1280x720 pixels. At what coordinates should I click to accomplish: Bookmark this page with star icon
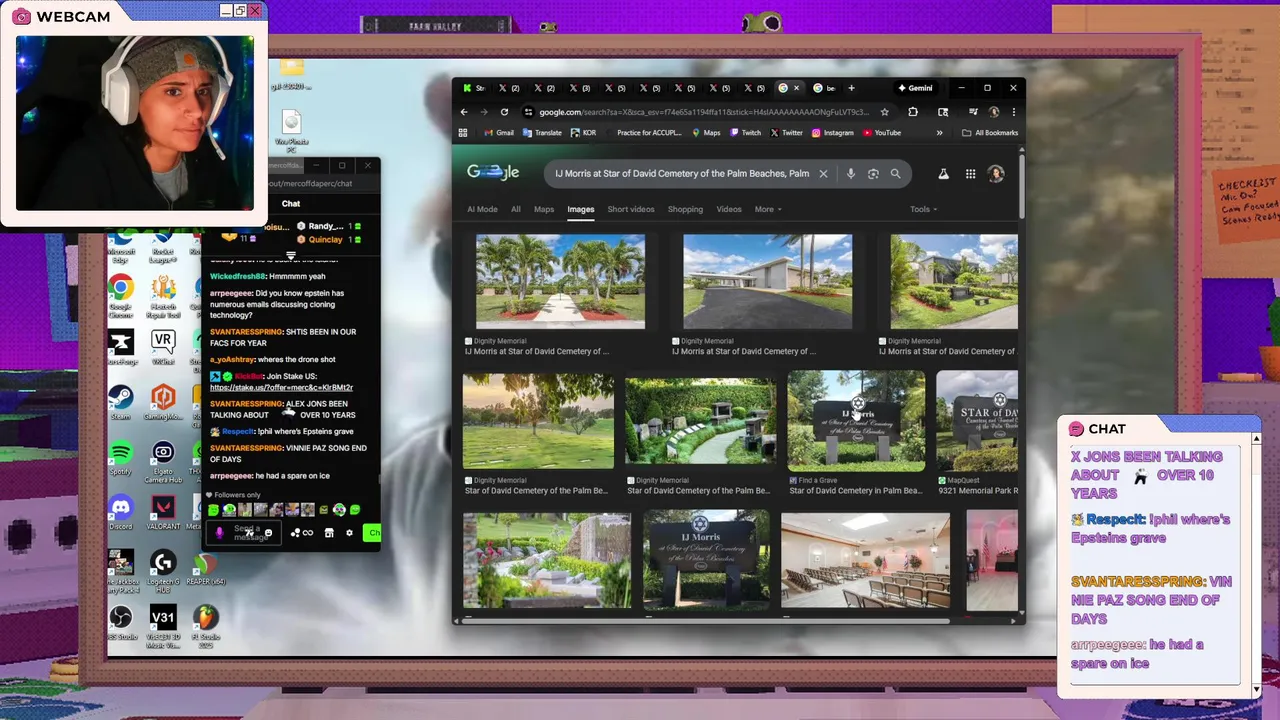pyautogui.click(x=885, y=112)
